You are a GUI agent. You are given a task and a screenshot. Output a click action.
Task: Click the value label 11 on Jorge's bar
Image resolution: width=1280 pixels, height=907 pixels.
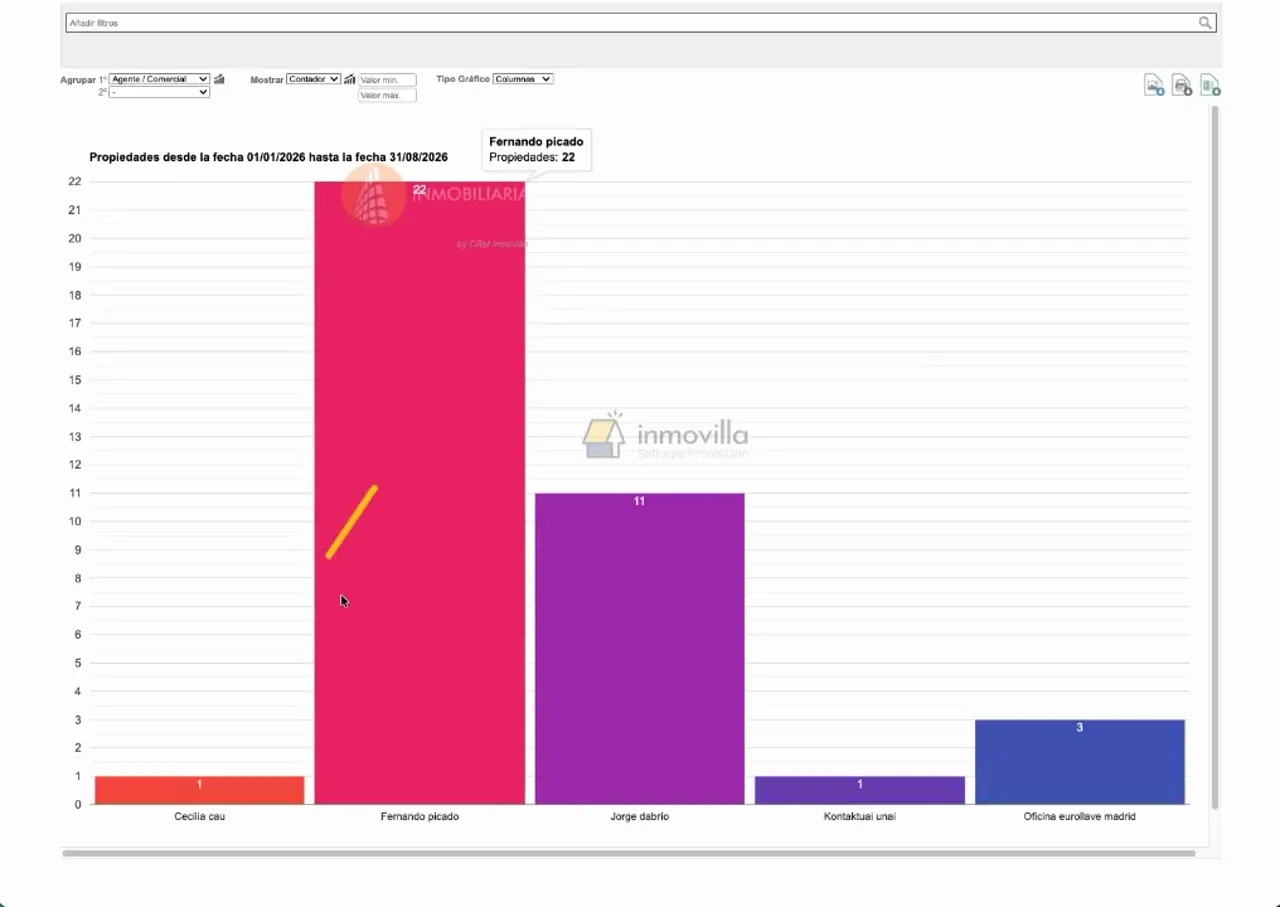tap(639, 501)
